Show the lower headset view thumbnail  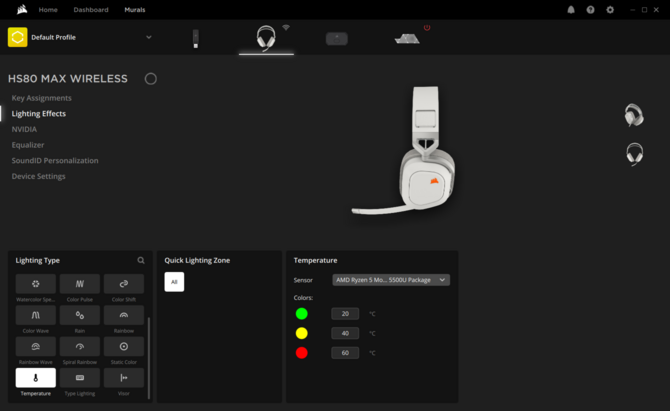[635, 154]
